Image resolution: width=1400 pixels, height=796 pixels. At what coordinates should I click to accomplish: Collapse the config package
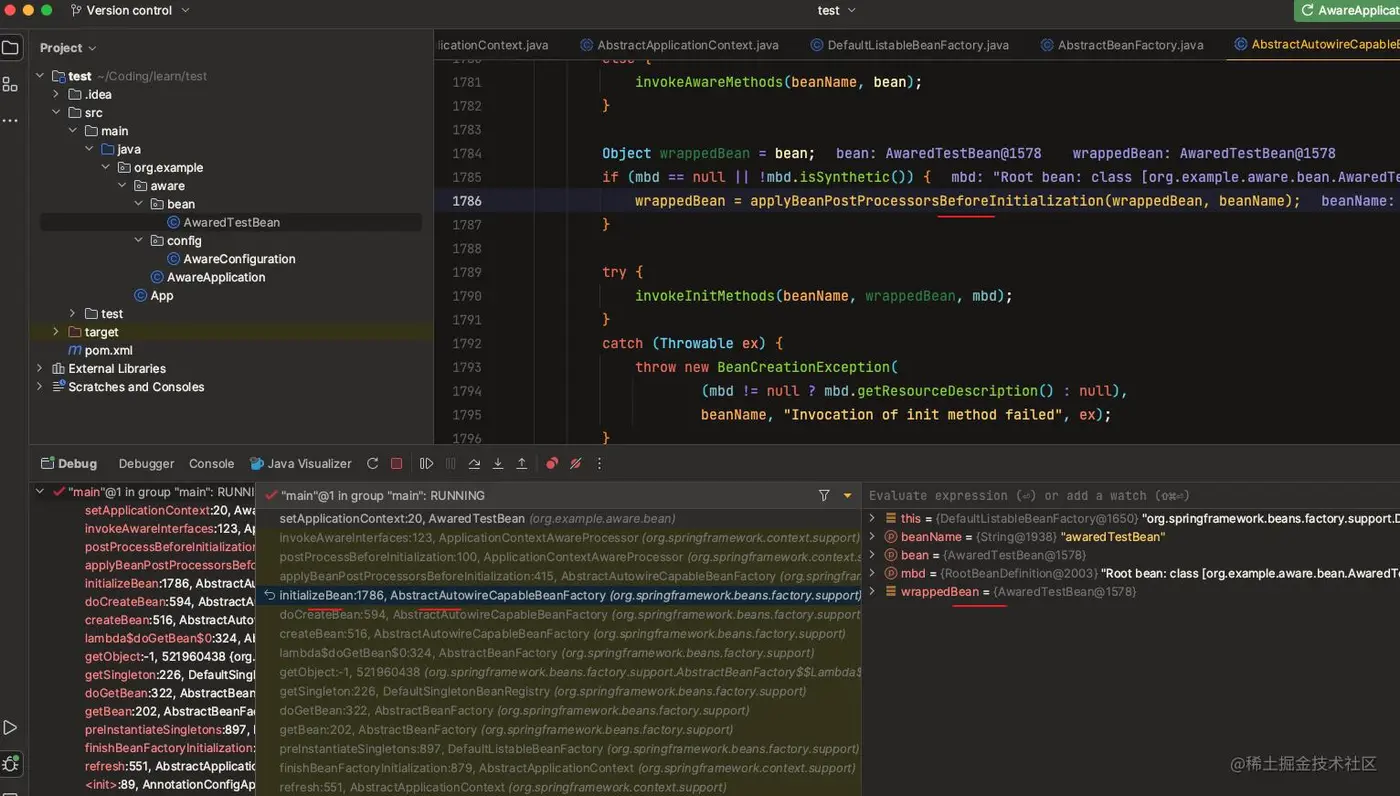[139, 241]
